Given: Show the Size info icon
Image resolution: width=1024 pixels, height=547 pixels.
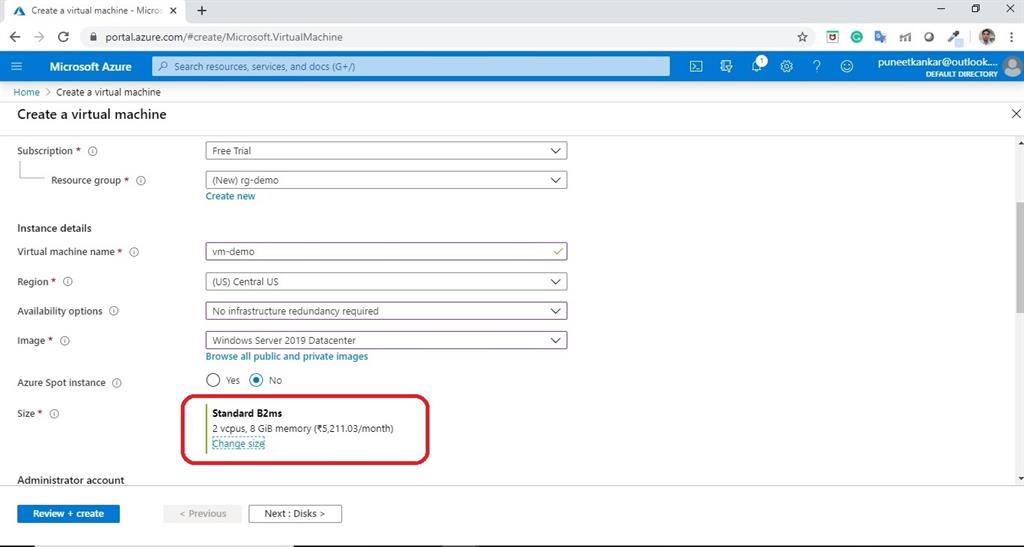Looking at the screenshot, I should (x=54, y=414).
